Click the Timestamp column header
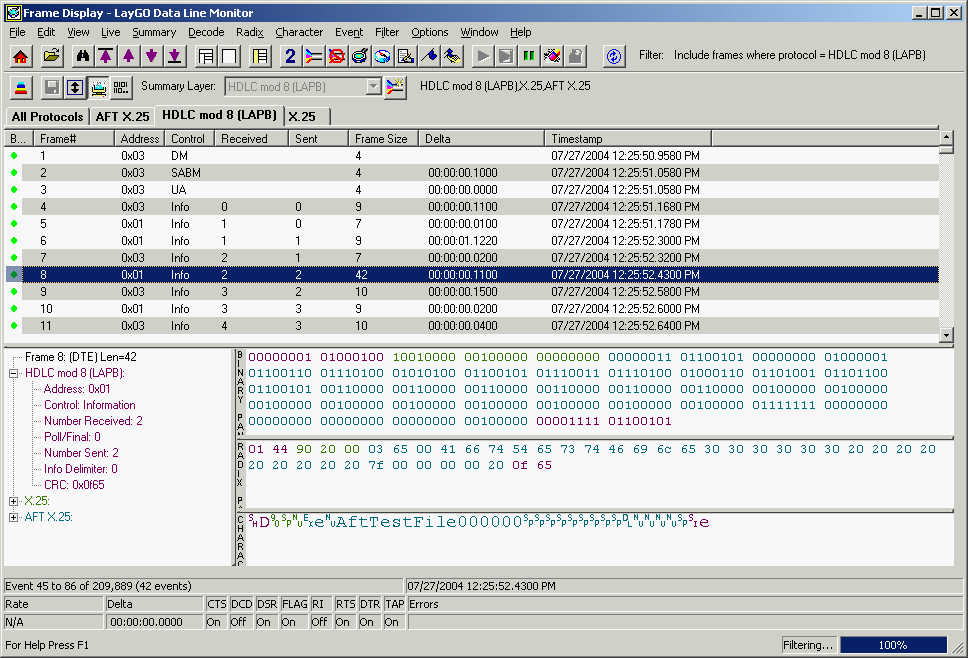This screenshot has width=968, height=658. [628, 139]
